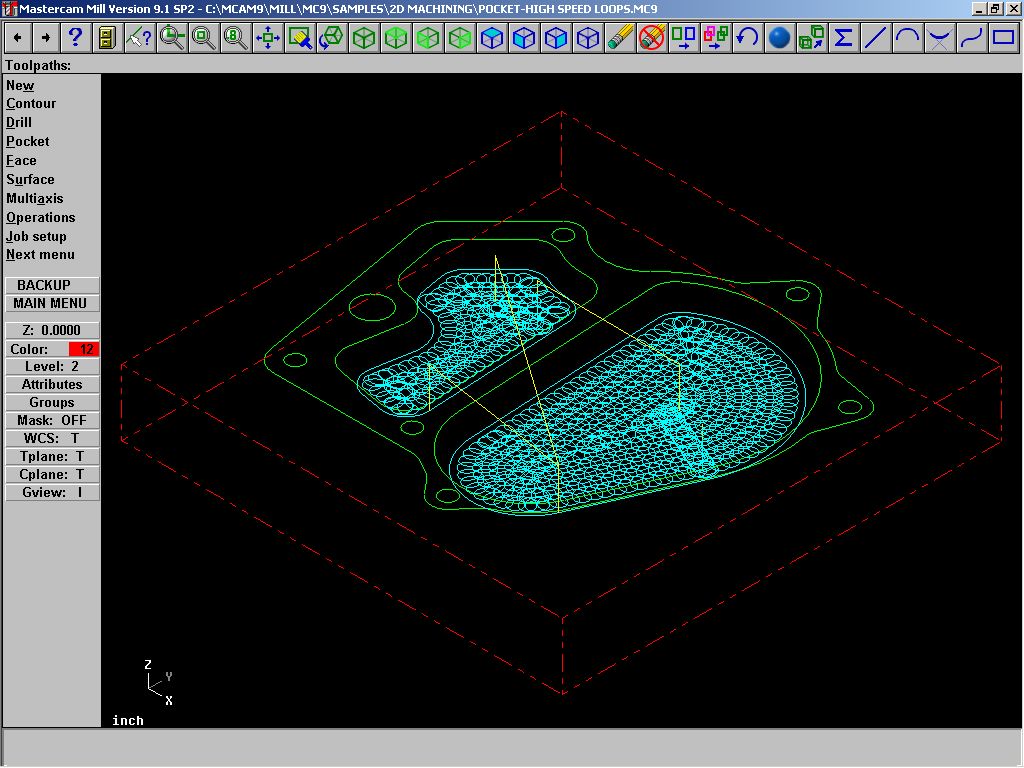1024x768 pixels.
Task: Open the file cabinet File icon
Action: [107, 38]
